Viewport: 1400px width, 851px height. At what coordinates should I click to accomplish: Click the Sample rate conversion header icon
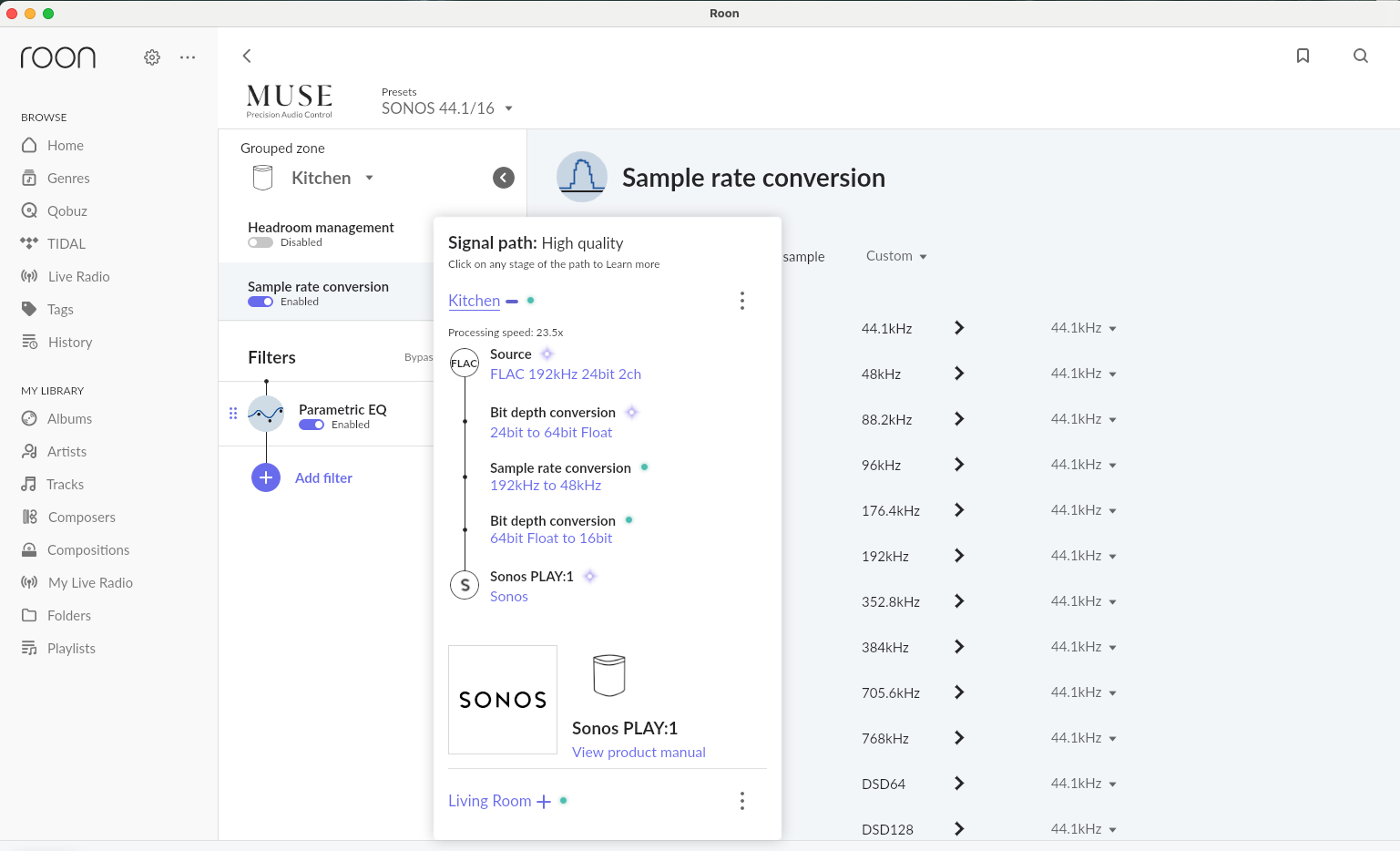tap(582, 177)
